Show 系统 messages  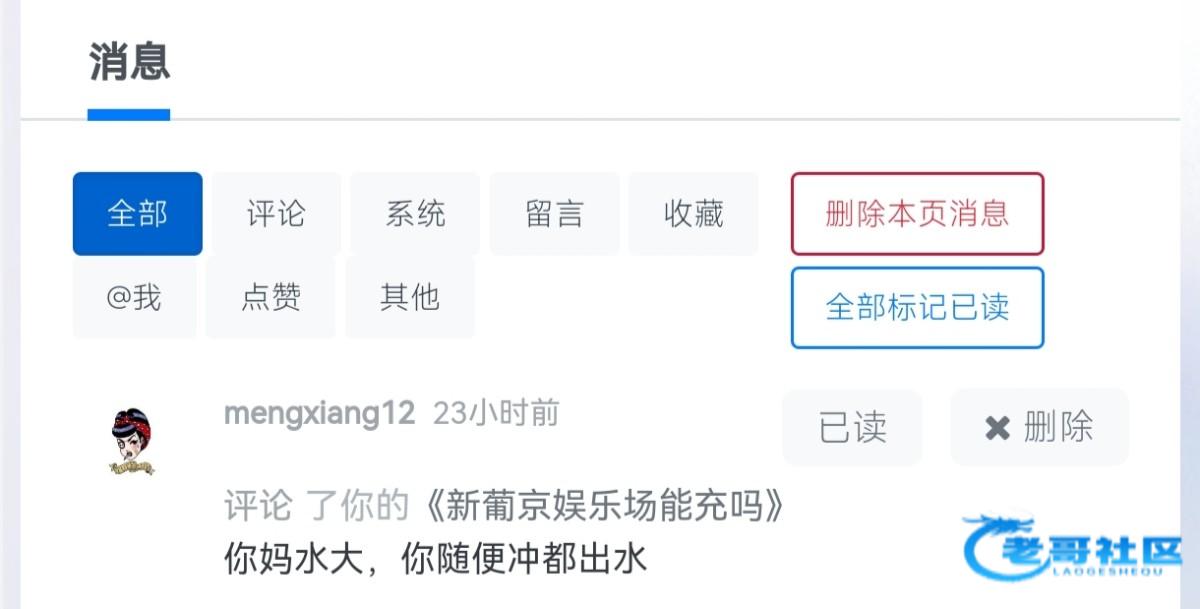(415, 214)
